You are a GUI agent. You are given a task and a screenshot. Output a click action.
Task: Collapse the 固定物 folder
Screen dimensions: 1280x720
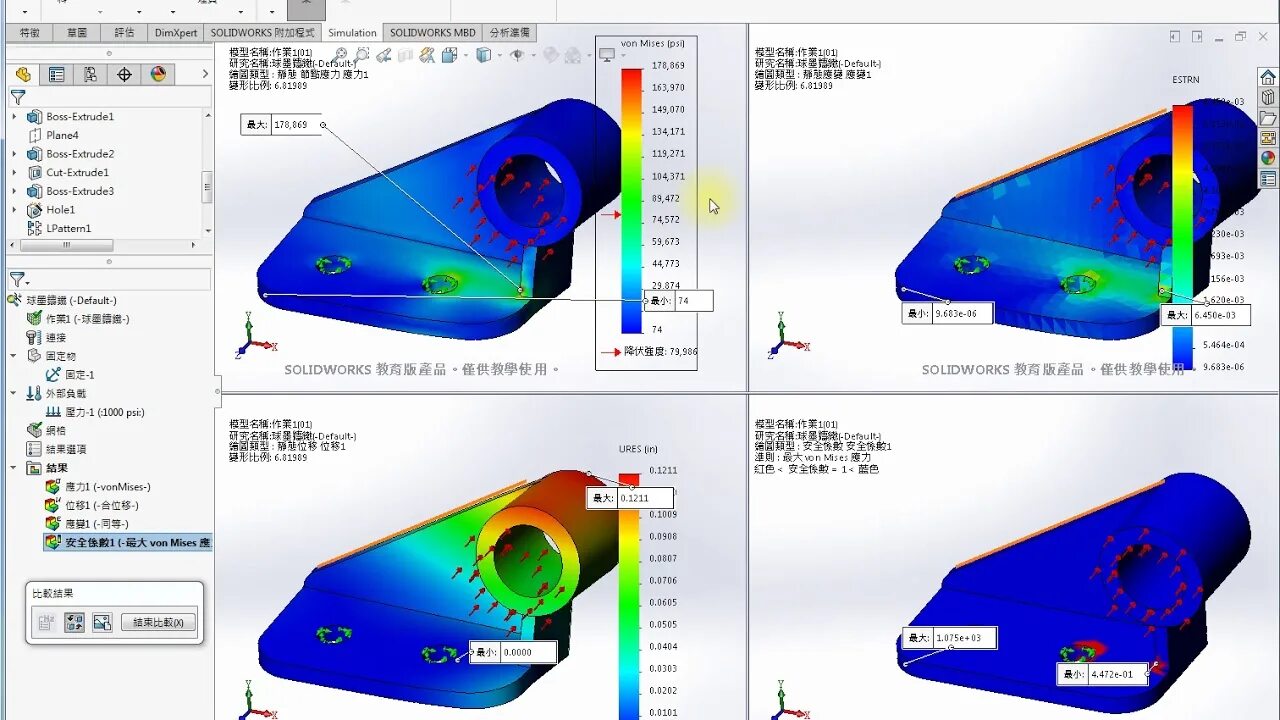coord(14,355)
